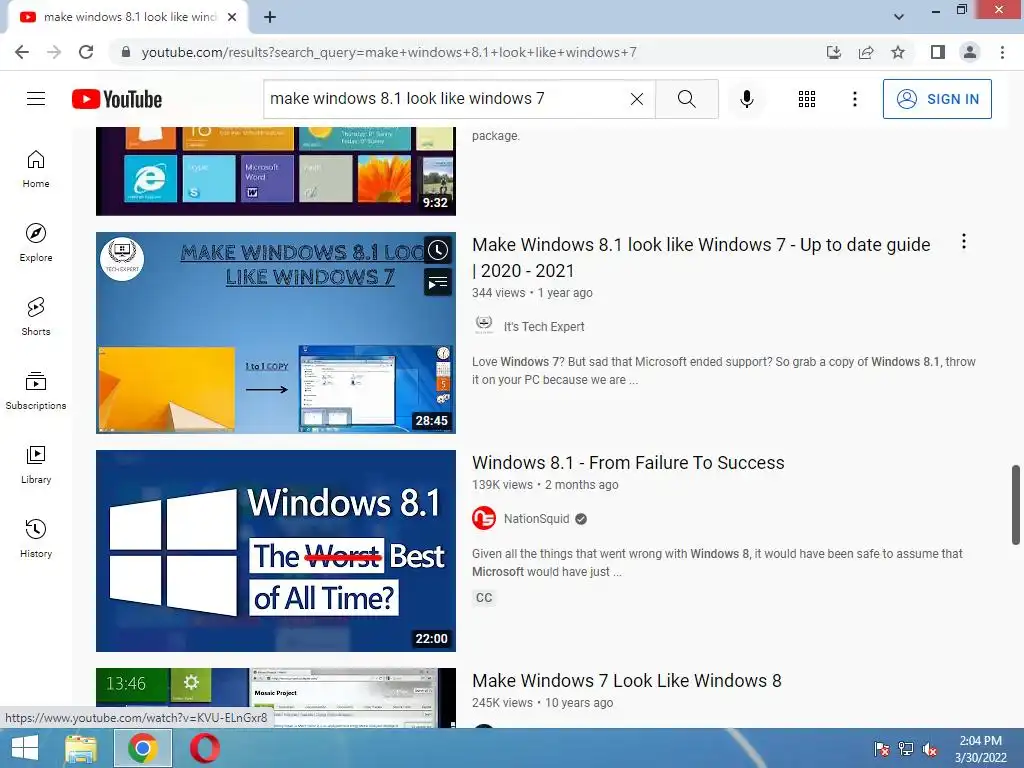The height and width of the screenshot is (768, 1024).
Task: Click It's Tech Expert channel avatar
Action: click(x=484, y=325)
